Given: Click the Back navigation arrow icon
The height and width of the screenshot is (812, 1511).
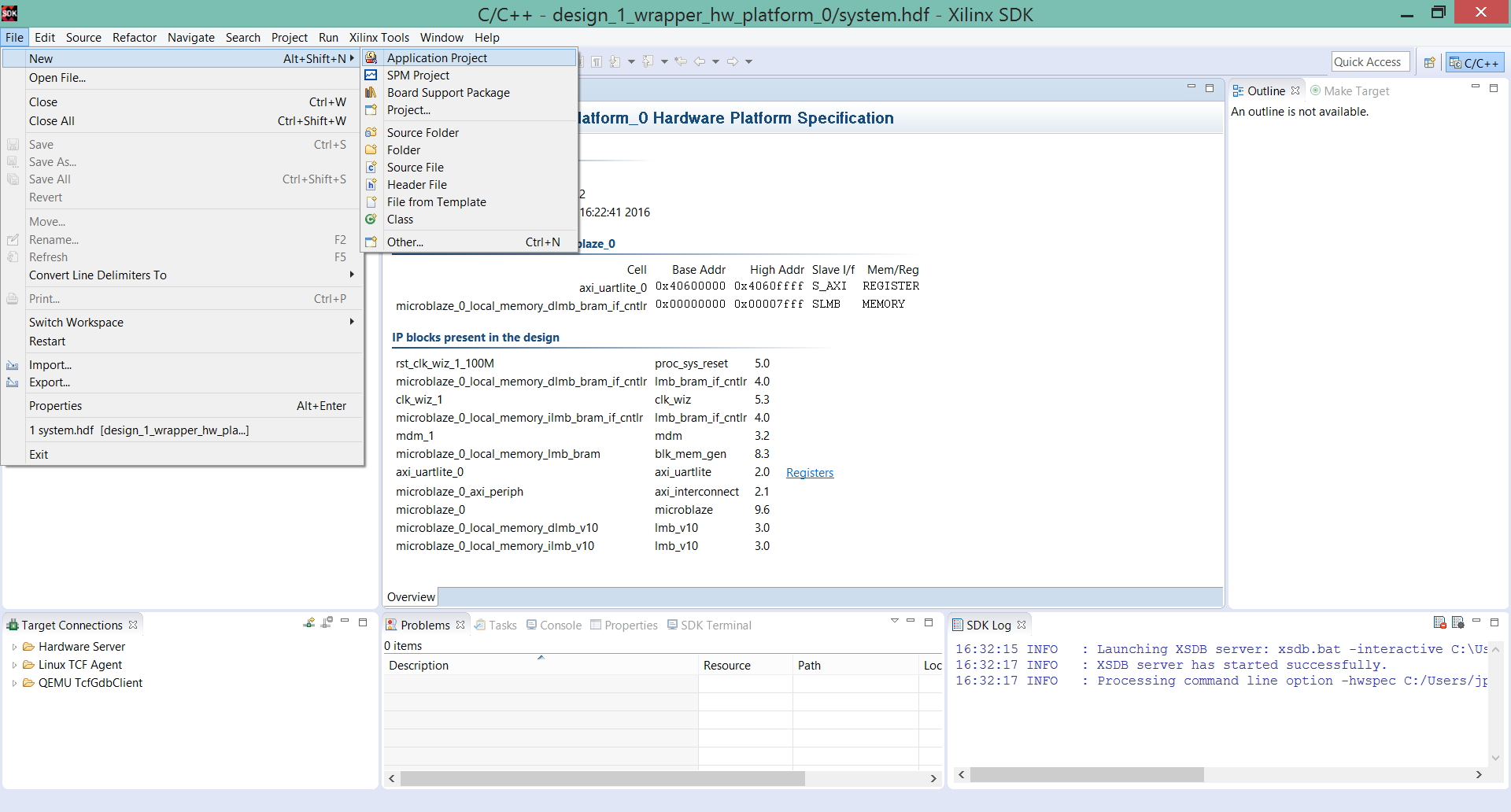Looking at the screenshot, I should (x=700, y=61).
